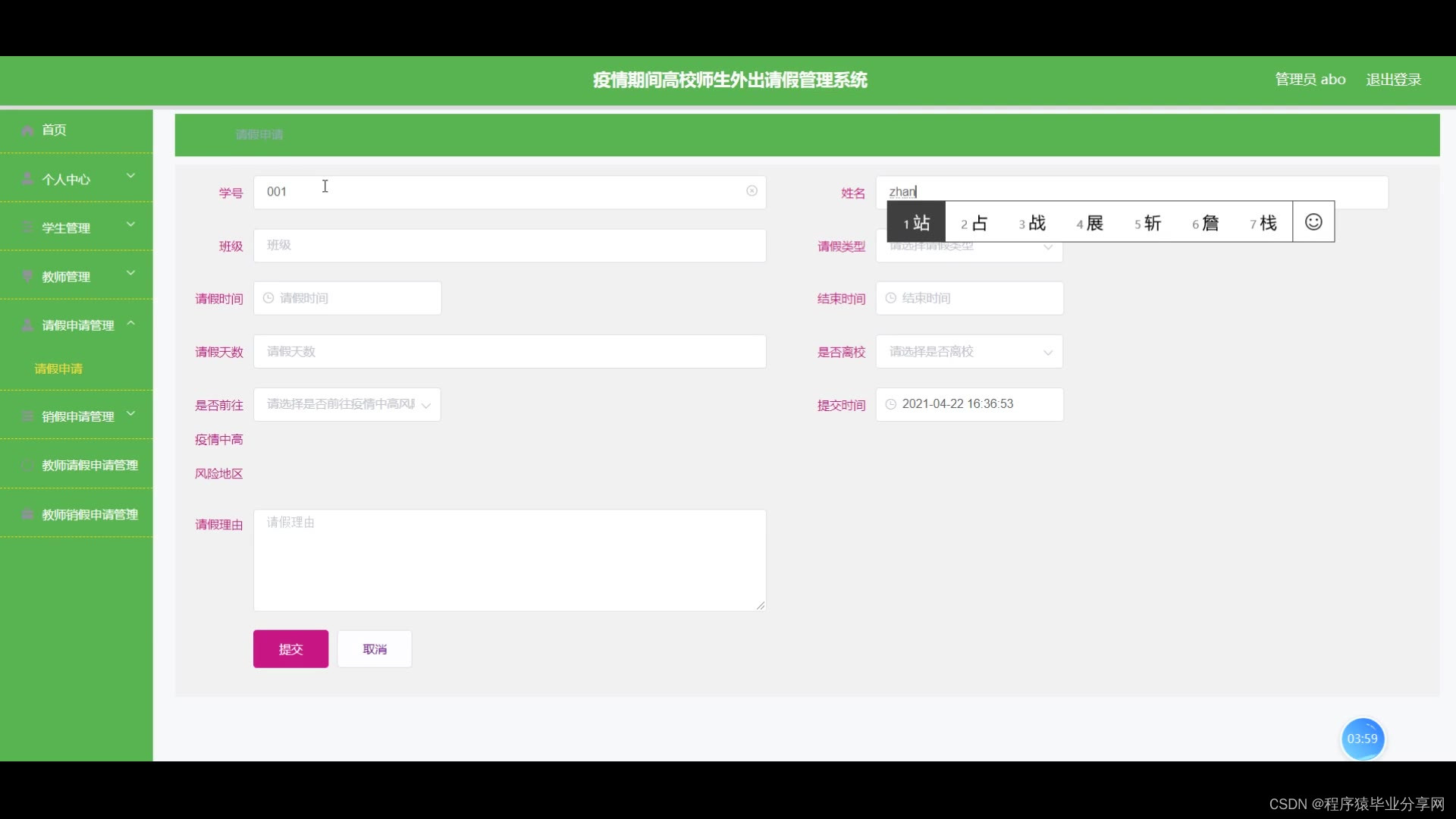The image size is (1456, 819).
Task: Click the blue 03:59 timer bubble
Action: pos(1362,739)
